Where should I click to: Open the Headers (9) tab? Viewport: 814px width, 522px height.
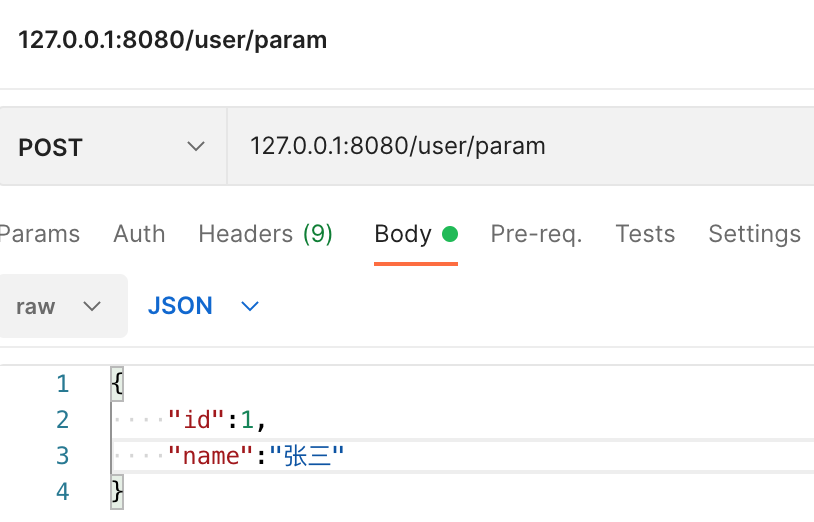pyautogui.click(x=265, y=234)
